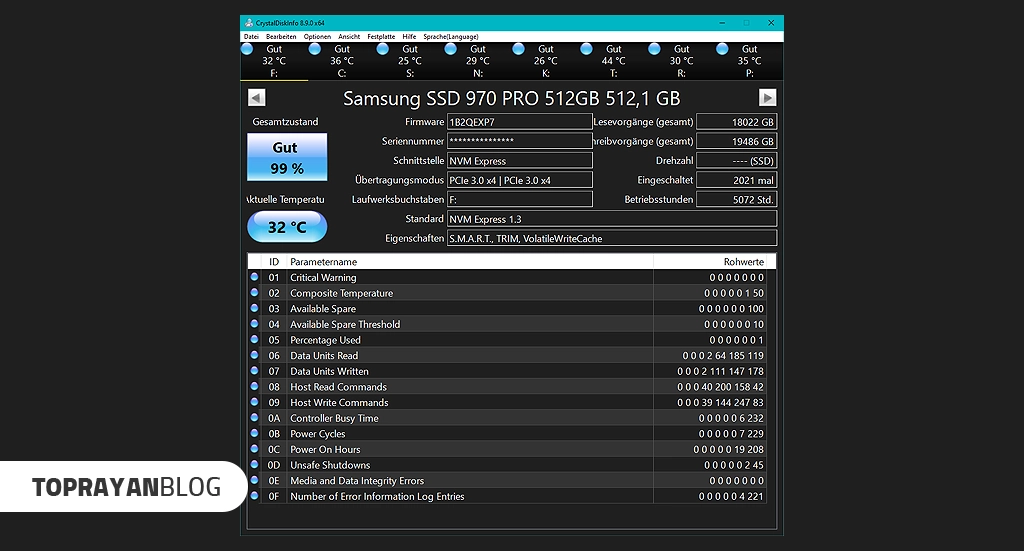Select drive F: in the disk bar
This screenshot has height=551, width=1024.
point(274,61)
